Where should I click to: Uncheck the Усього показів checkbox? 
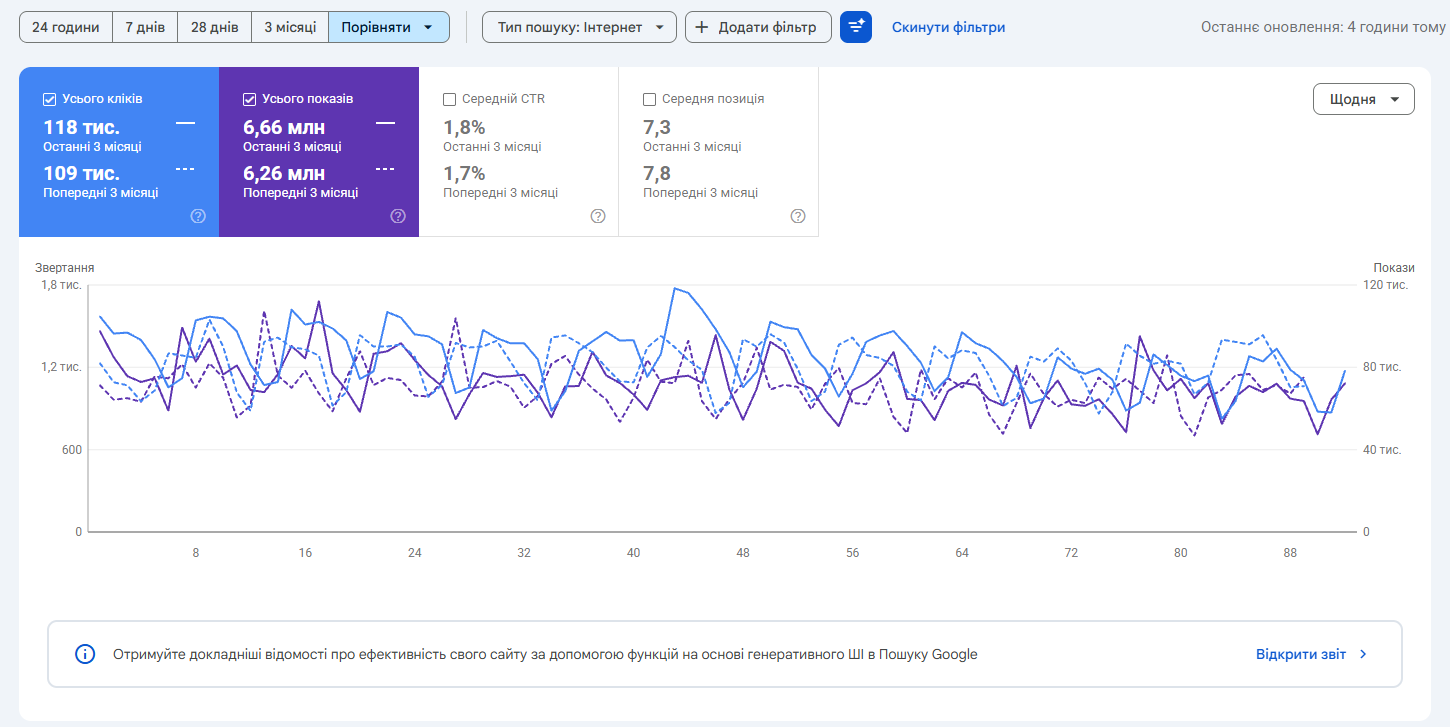(x=249, y=99)
